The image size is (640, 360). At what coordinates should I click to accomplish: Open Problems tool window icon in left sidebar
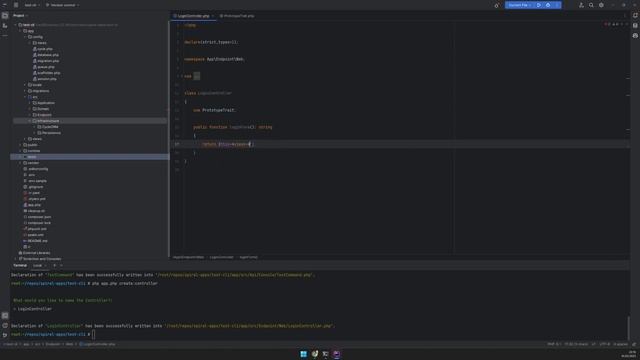5,325
